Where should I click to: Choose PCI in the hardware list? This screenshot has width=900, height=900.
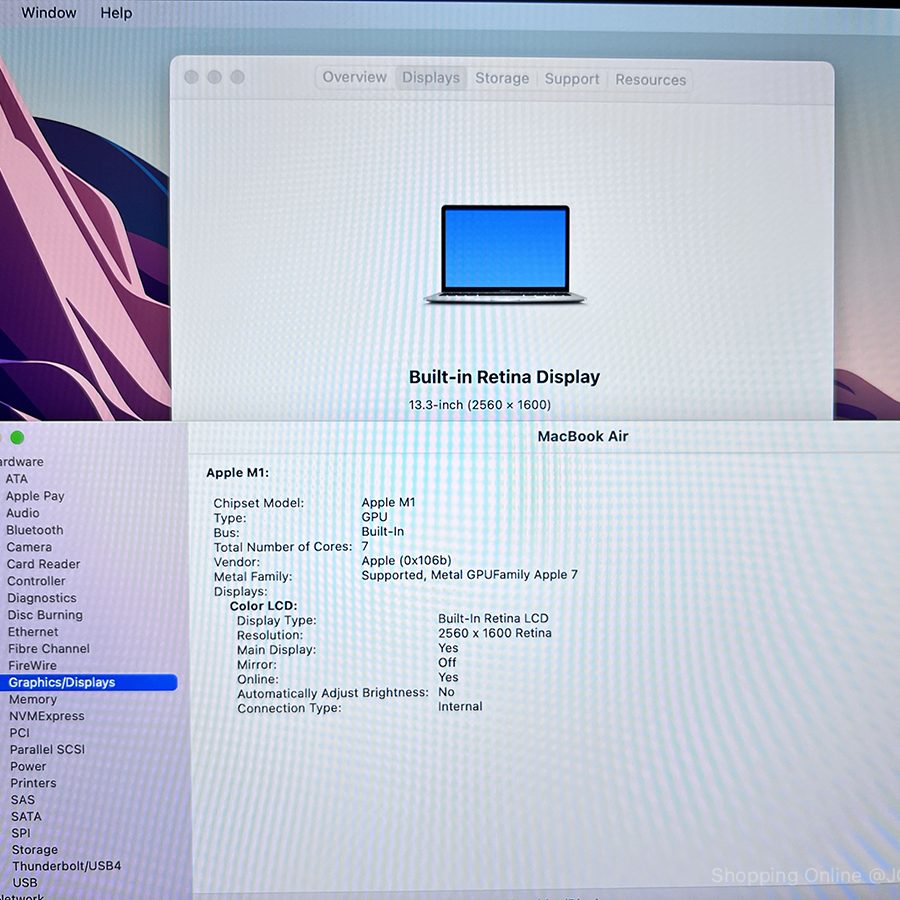(x=20, y=732)
